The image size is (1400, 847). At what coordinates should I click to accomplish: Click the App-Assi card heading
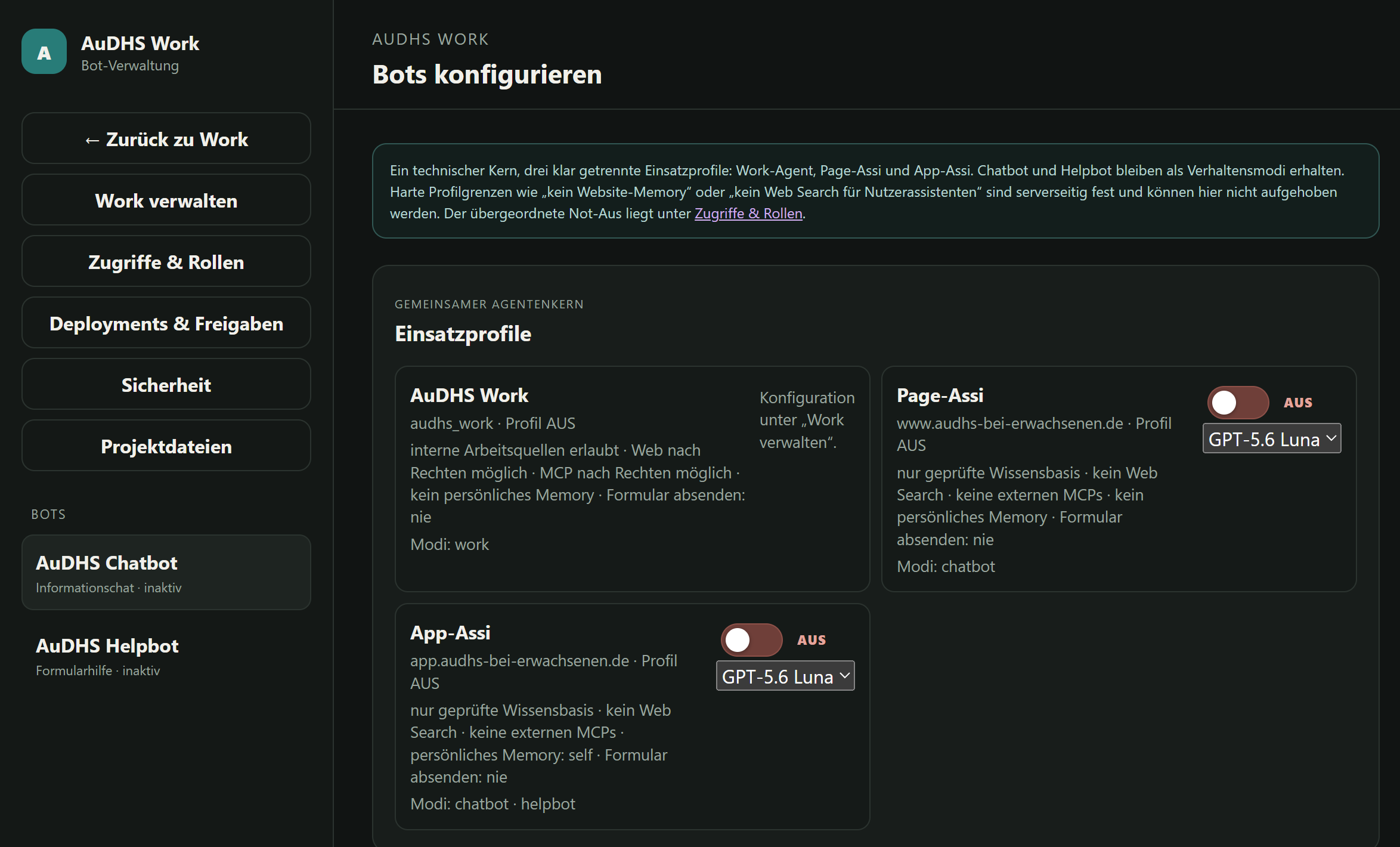450,633
